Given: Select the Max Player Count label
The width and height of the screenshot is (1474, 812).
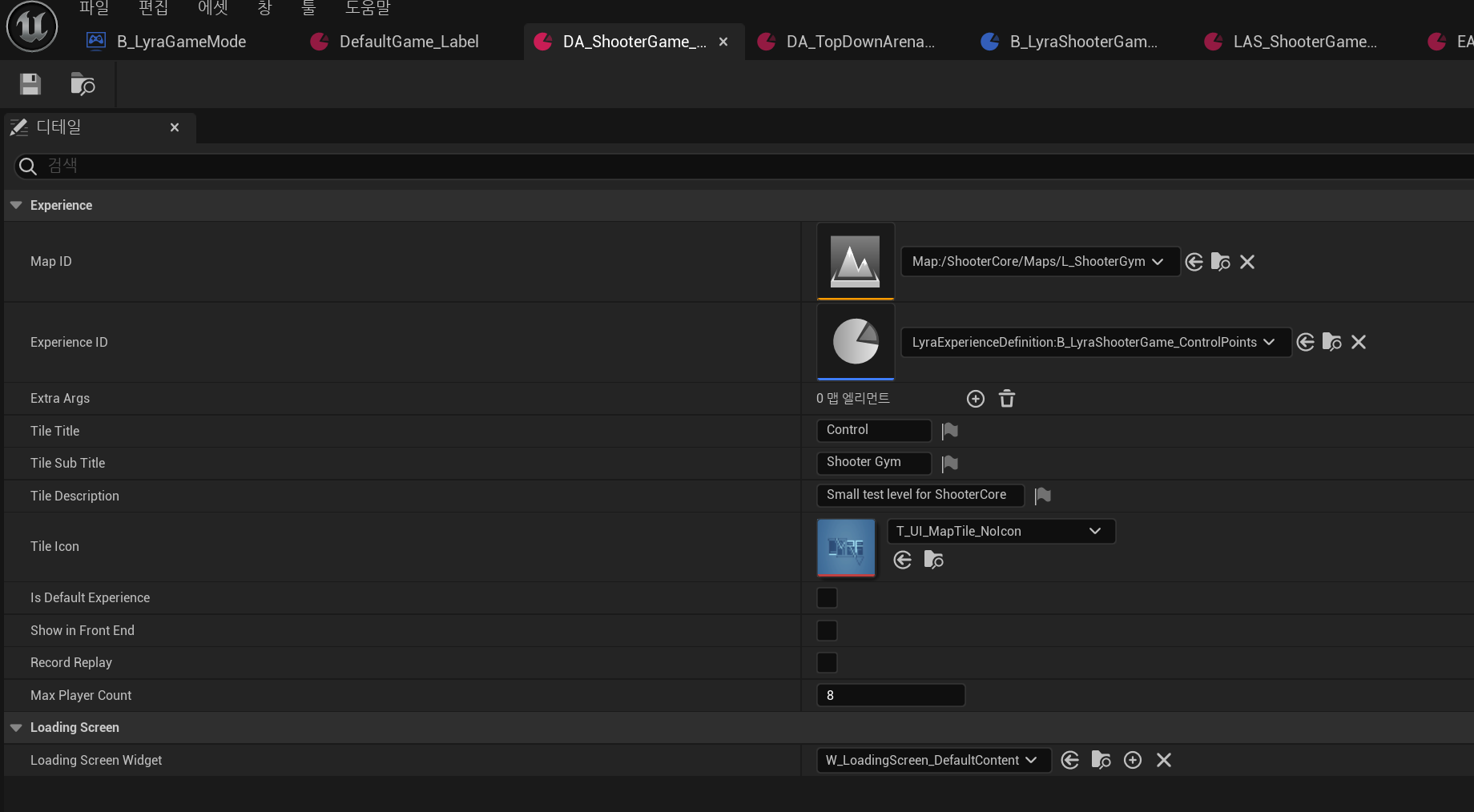Looking at the screenshot, I should 81,695.
